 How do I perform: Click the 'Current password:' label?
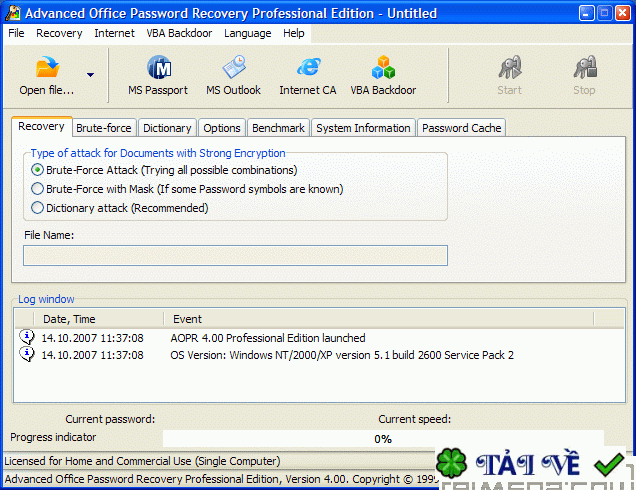pyautogui.click(x=110, y=419)
